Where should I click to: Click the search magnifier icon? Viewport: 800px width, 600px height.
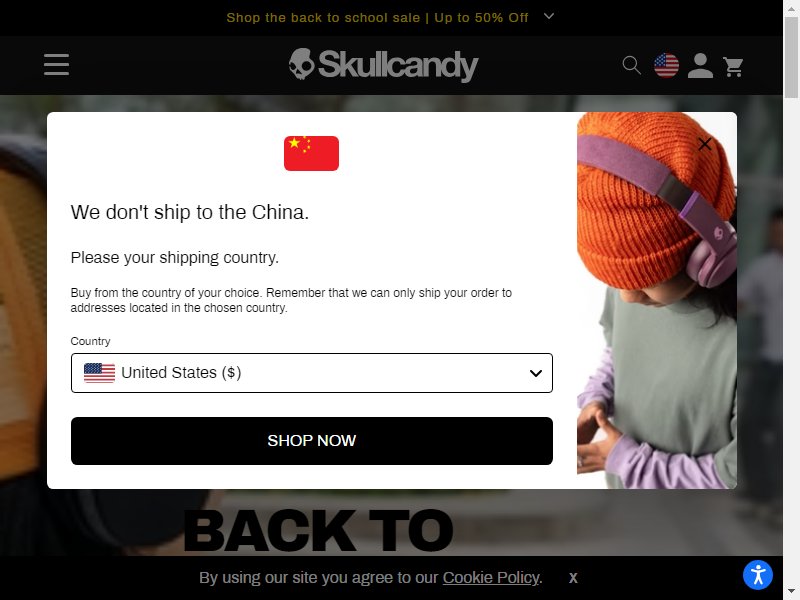pos(632,65)
